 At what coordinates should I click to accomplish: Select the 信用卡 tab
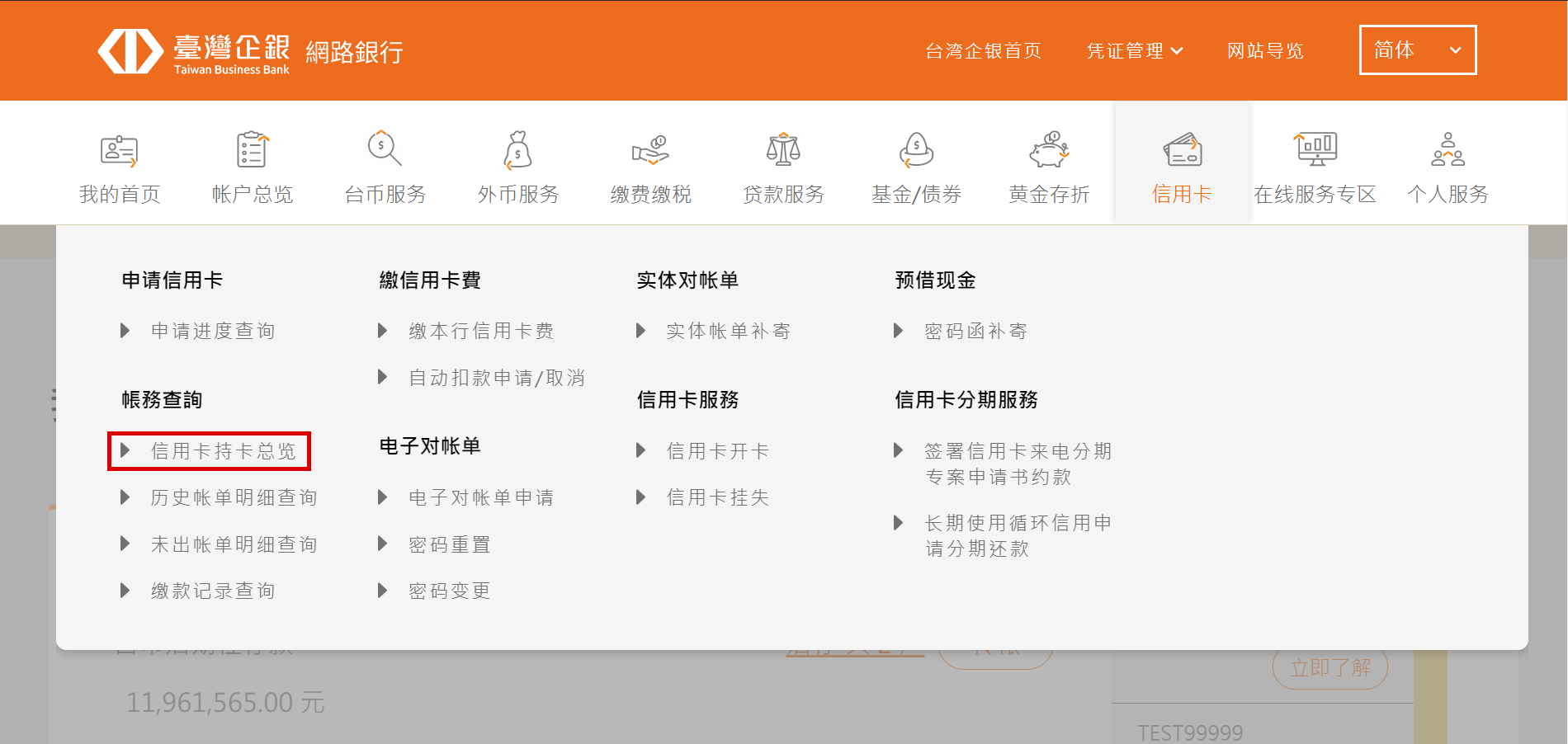(x=1182, y=165)
